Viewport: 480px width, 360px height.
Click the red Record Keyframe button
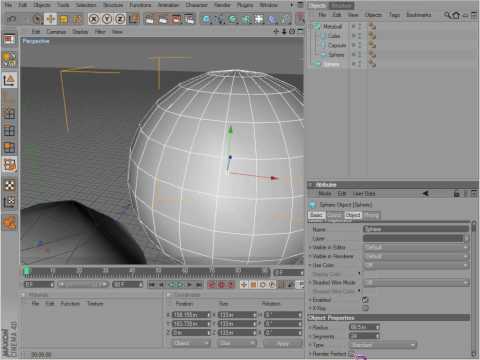tap(212, 284)
